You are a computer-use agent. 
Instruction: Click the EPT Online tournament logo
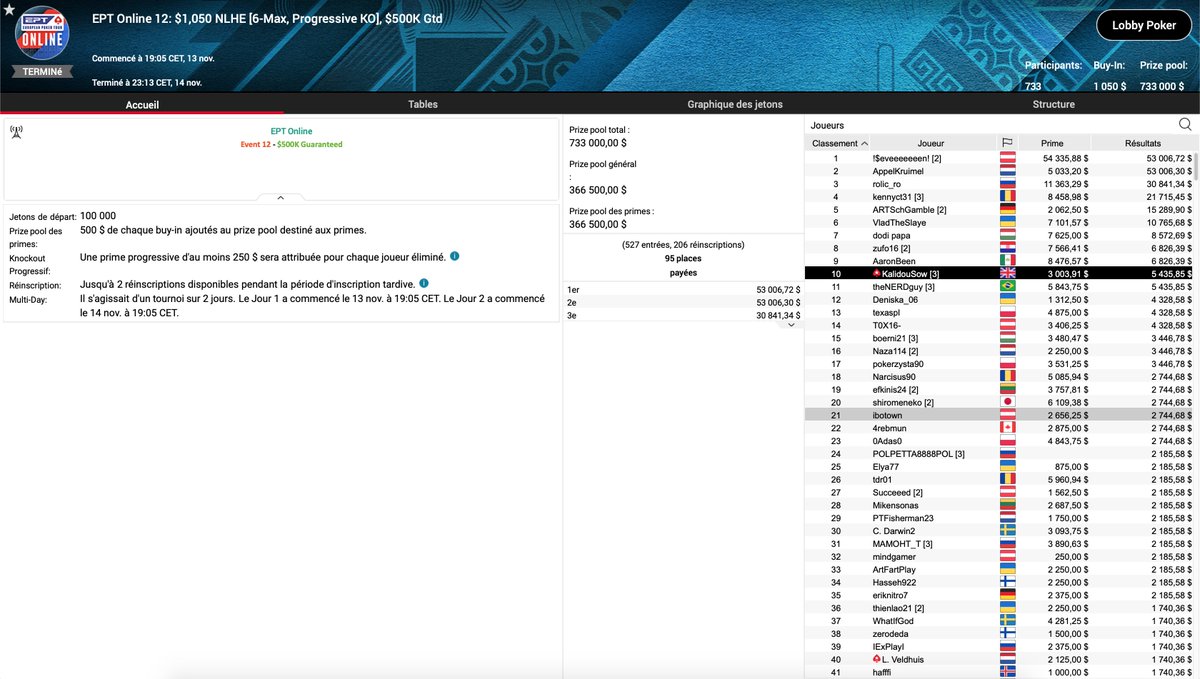(41, 33)
